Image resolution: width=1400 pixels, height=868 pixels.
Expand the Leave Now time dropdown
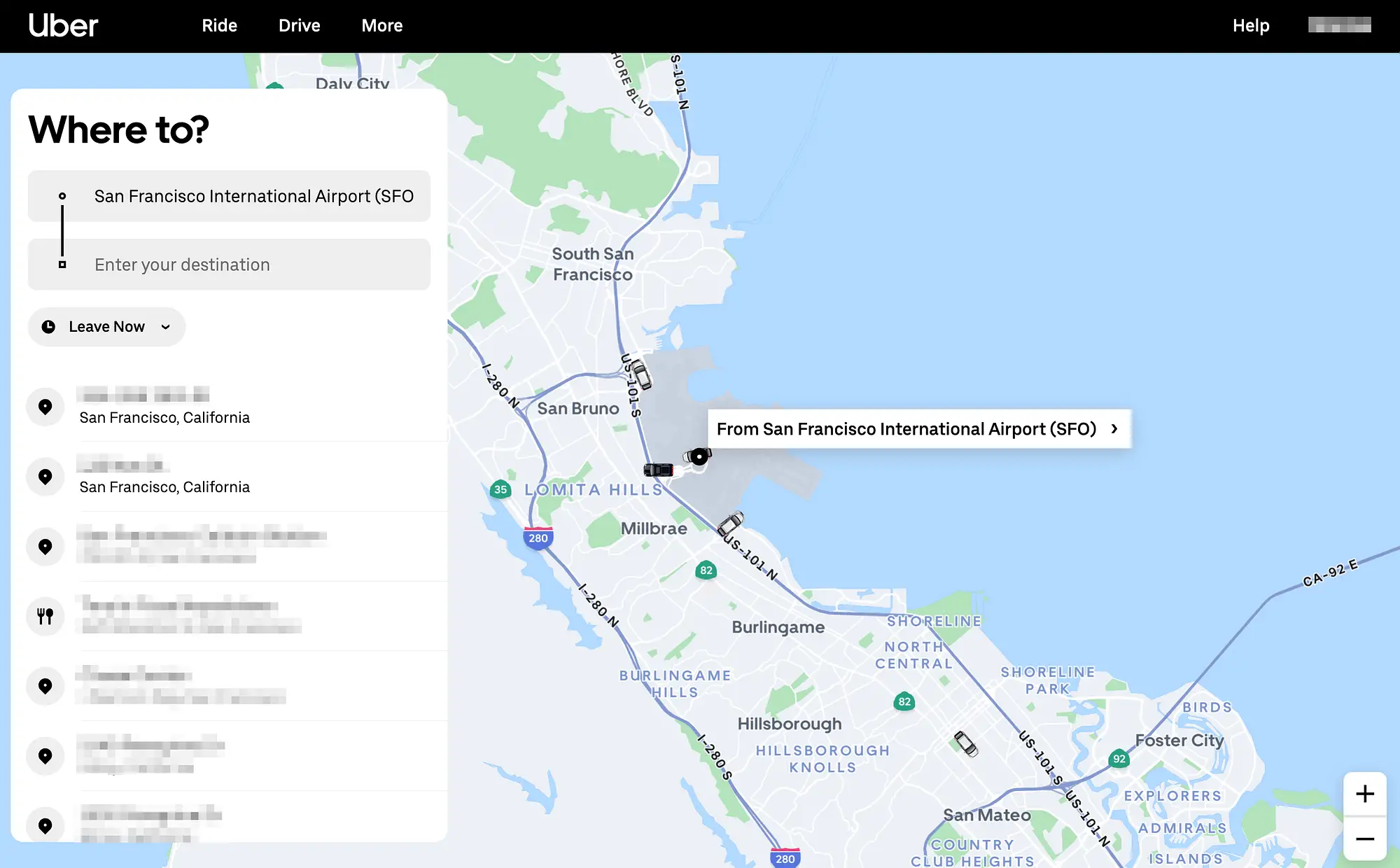pos(106,327)
